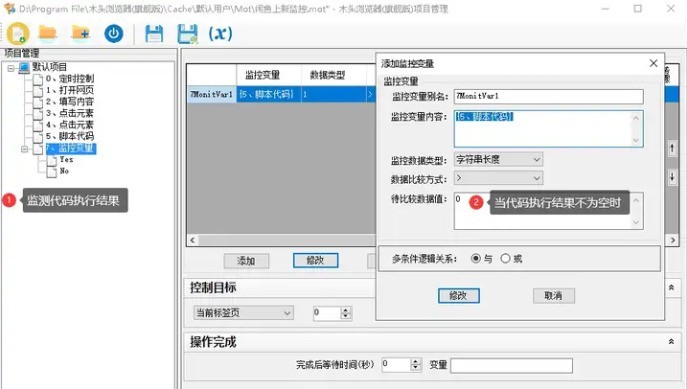Save the project with floppy icon
This screenshot has height=389, width=687.
pos(154,34)
